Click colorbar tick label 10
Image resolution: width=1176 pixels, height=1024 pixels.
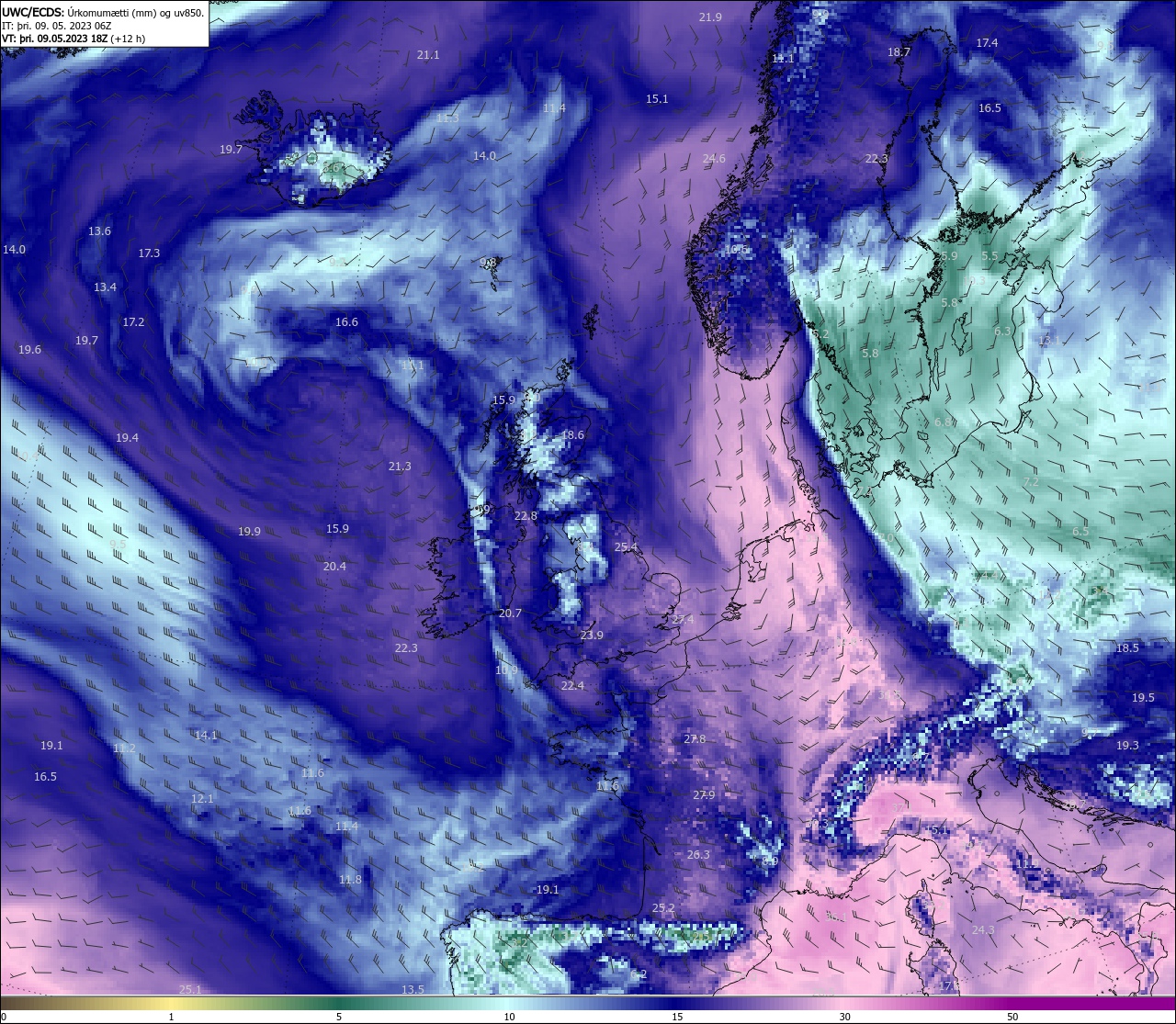tap(509, 1017)
